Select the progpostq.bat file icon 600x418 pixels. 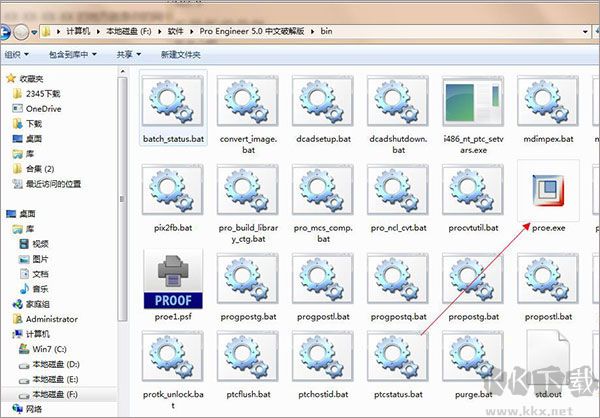pyautogui.click(x=398, y=279)
